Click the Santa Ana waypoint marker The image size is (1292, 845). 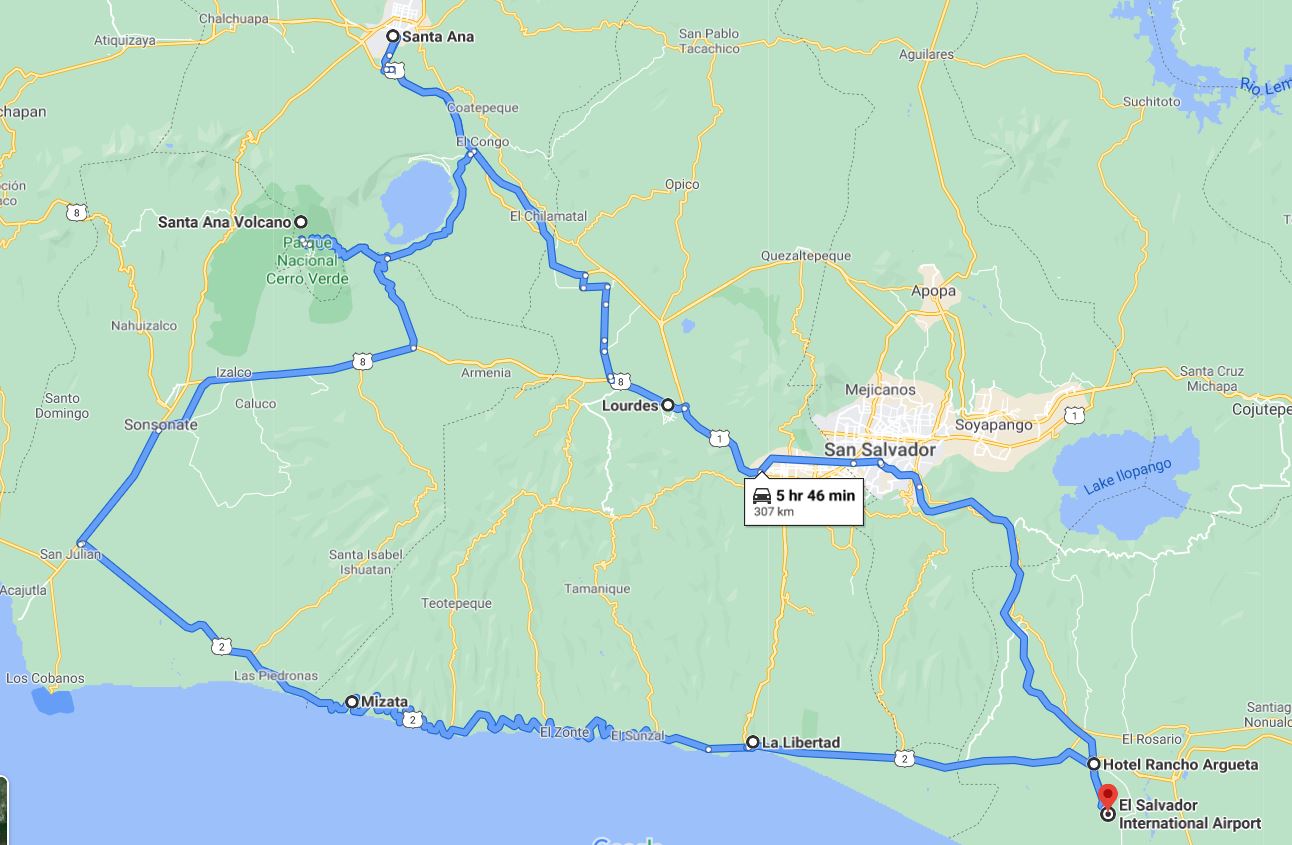click(393, 36)
